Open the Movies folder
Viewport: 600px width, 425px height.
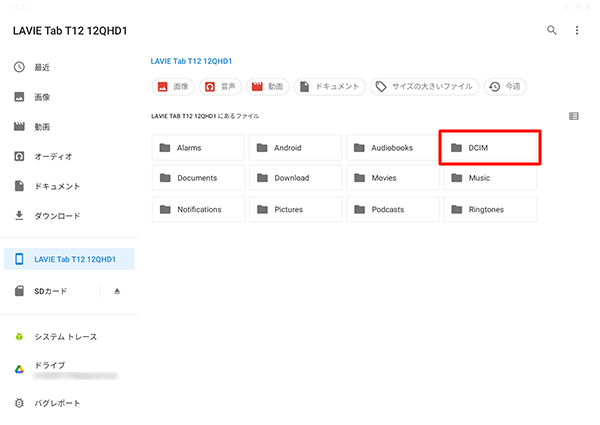tap(393, 178)
